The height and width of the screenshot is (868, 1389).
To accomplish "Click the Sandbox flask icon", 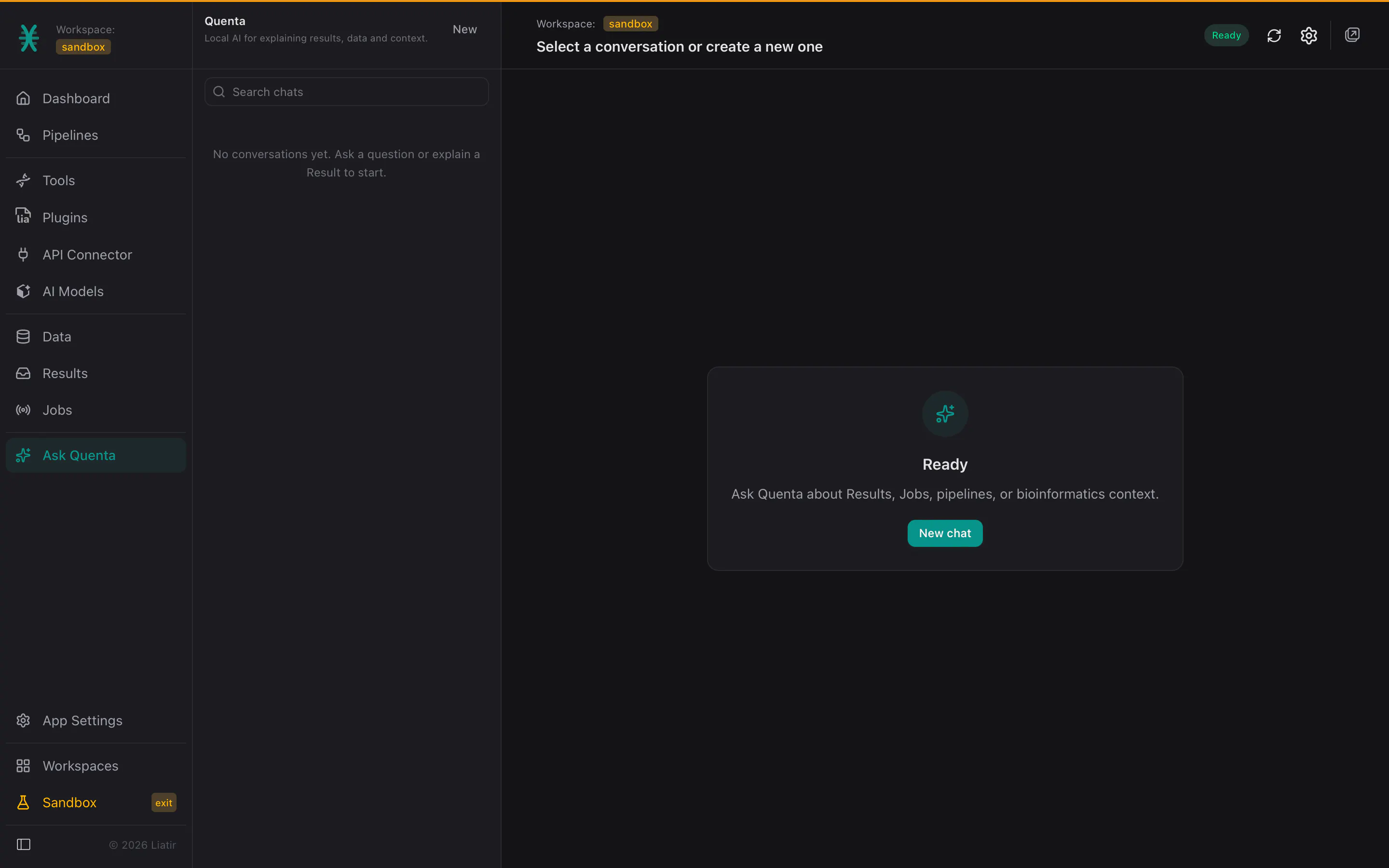I will pos(23,802).
